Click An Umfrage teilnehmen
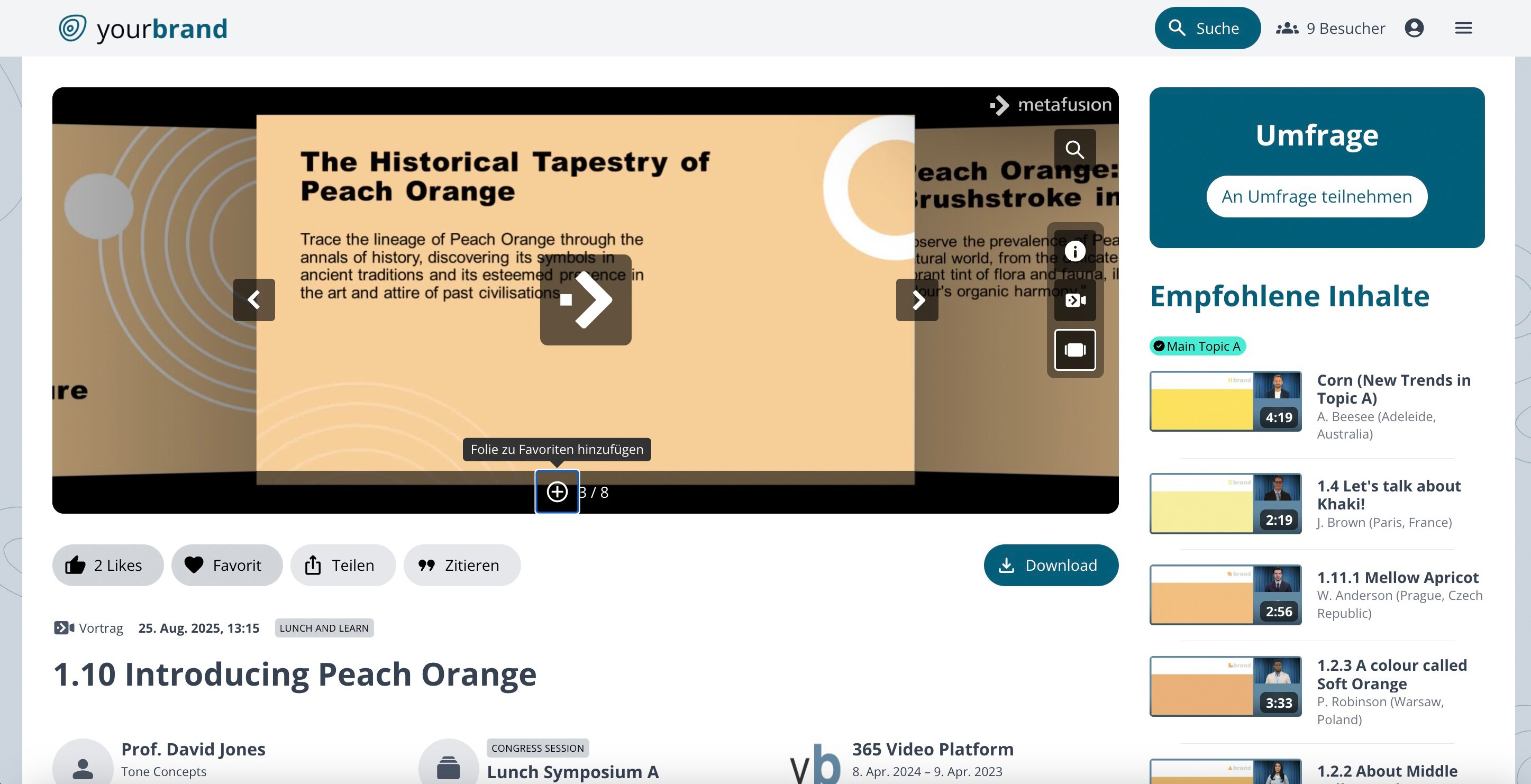The height and width of the screenshot is (784, 1531). 1316,196
